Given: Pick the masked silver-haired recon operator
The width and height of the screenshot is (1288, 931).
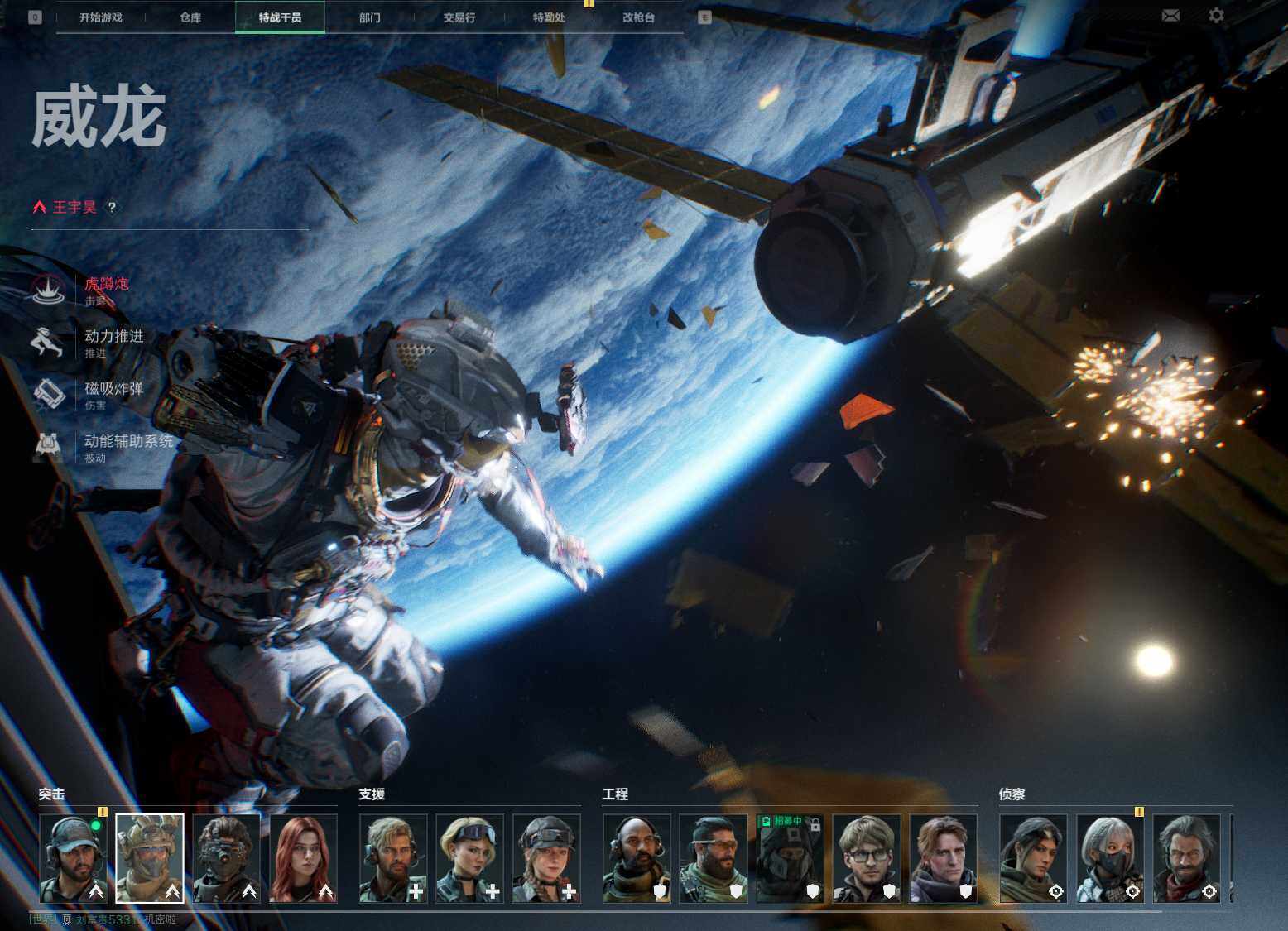Looking at the screenshot, I should (x=1110, y=858).
